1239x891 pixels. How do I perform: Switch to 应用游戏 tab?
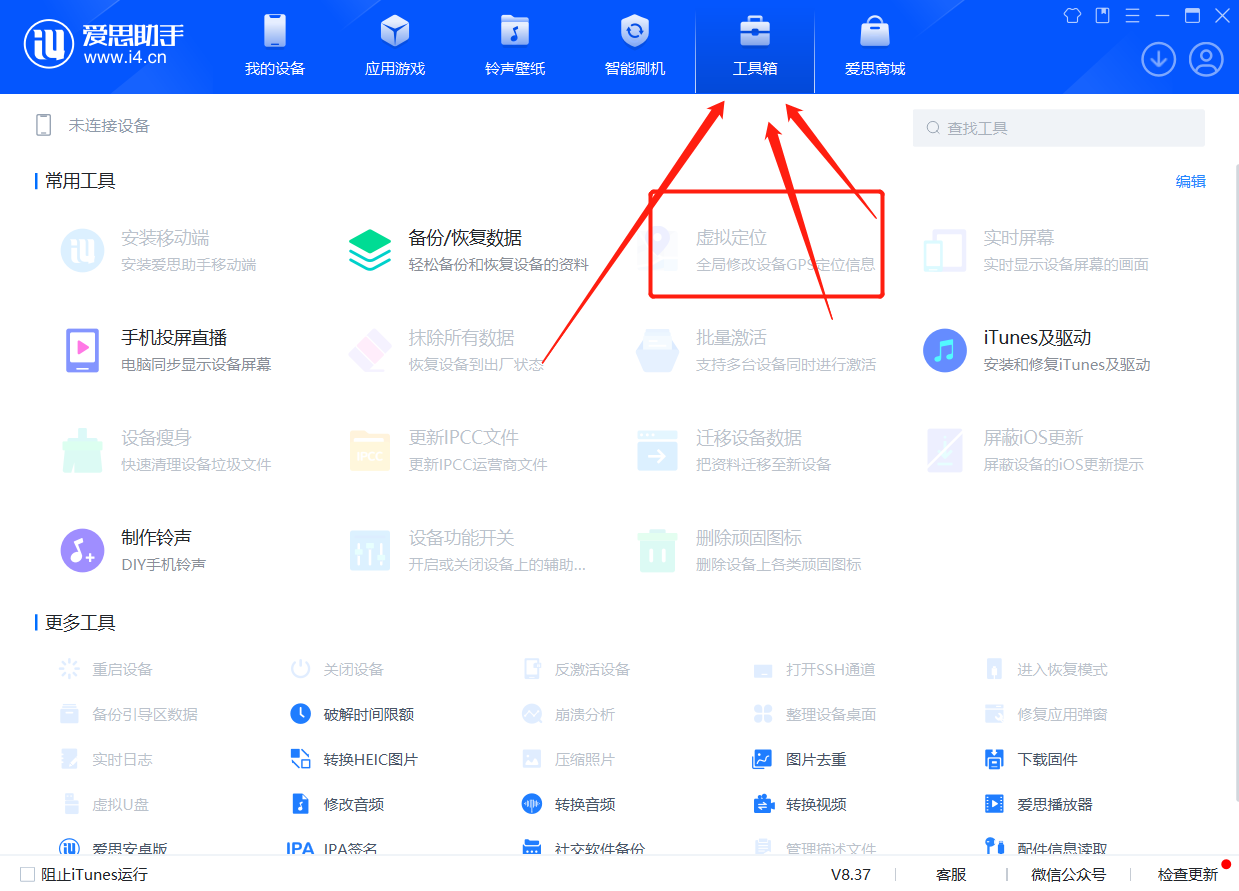point(395,47)
